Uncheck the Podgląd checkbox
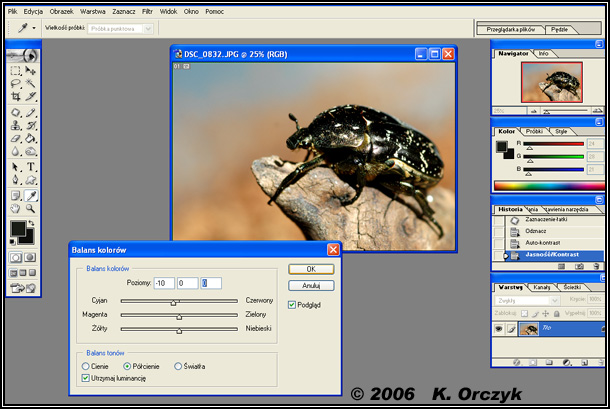Viewport: 610px width, 409px height. [292, 305]
